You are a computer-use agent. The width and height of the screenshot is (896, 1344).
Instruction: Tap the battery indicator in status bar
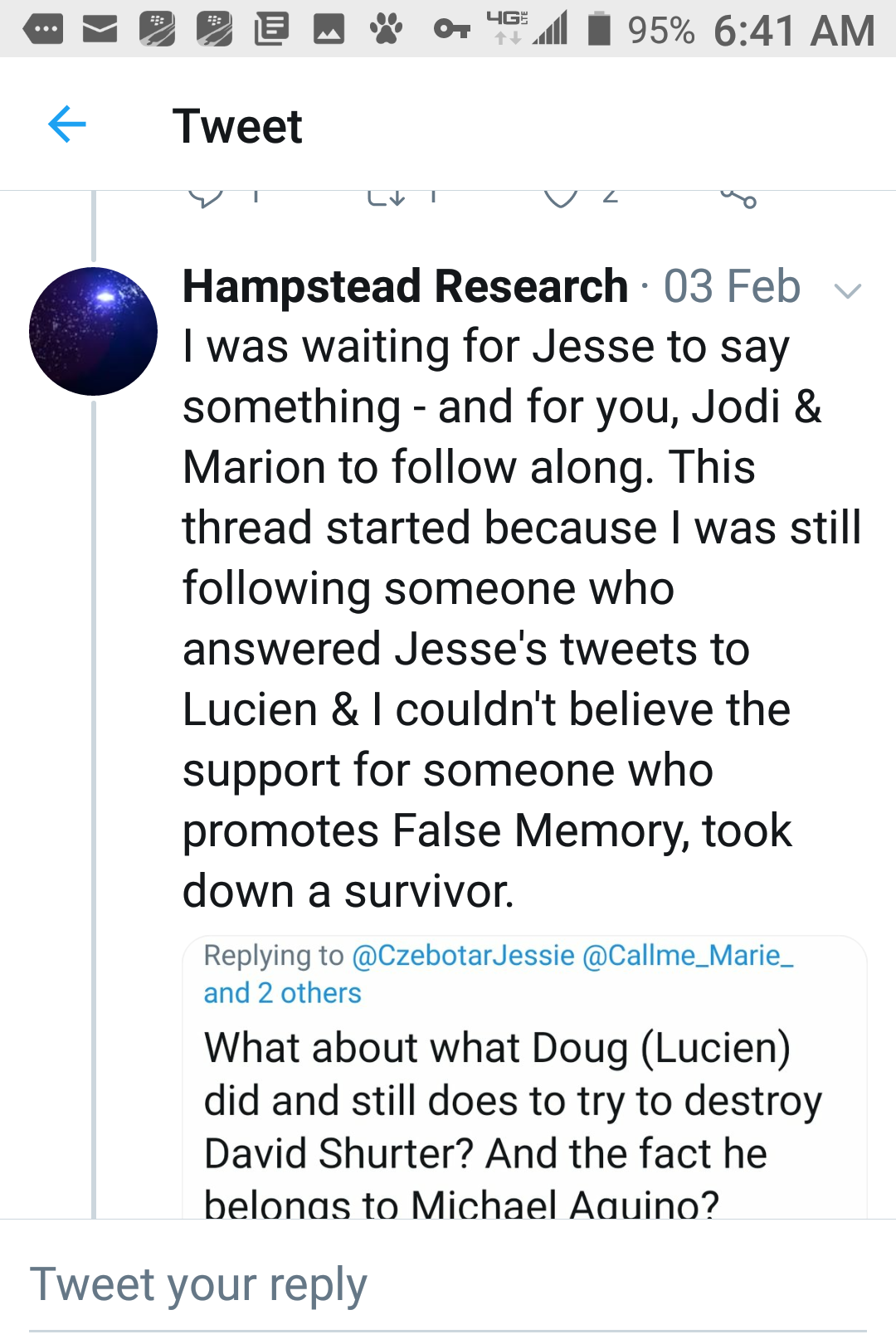coord(599,30)
